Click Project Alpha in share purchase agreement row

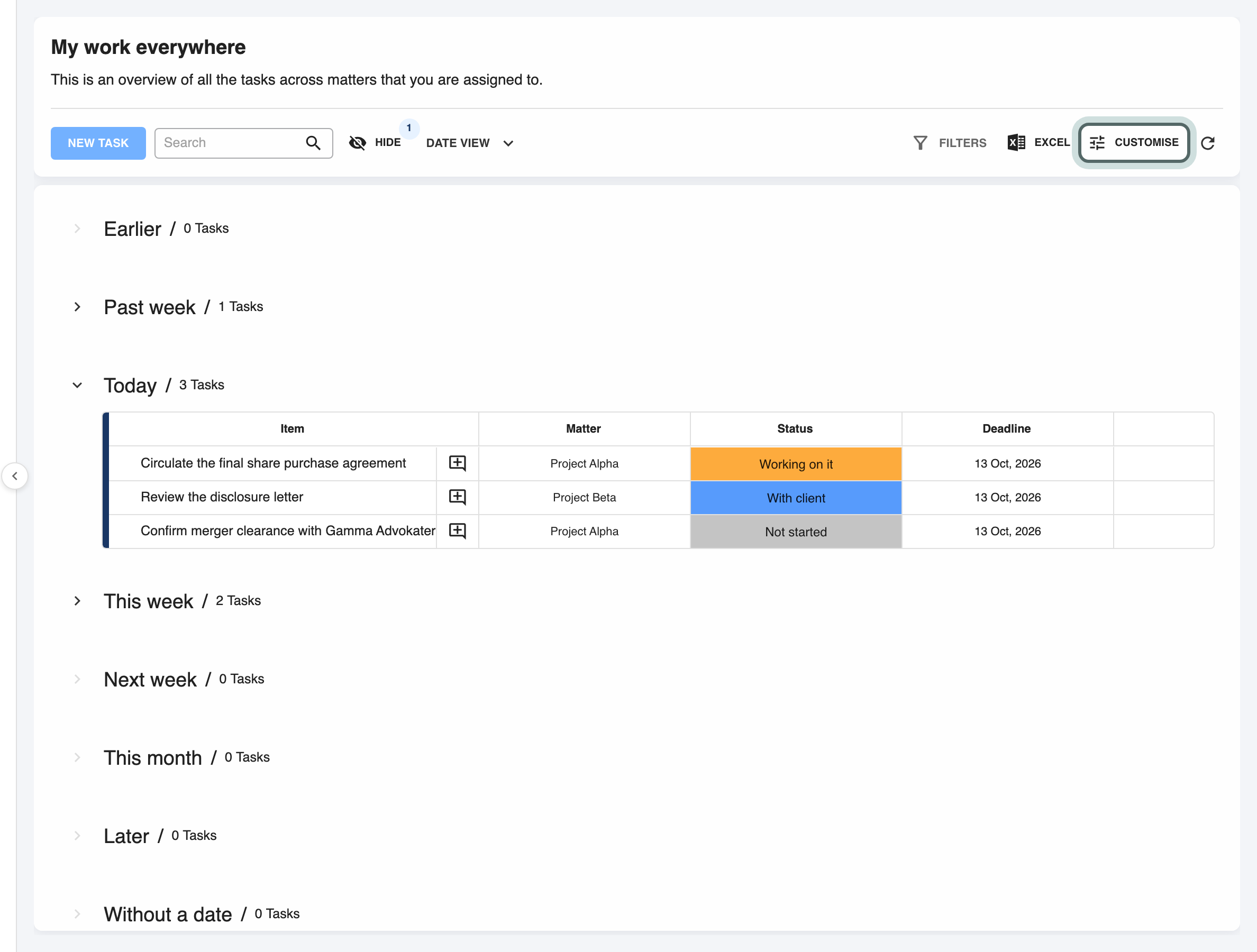tap(584, 464)
